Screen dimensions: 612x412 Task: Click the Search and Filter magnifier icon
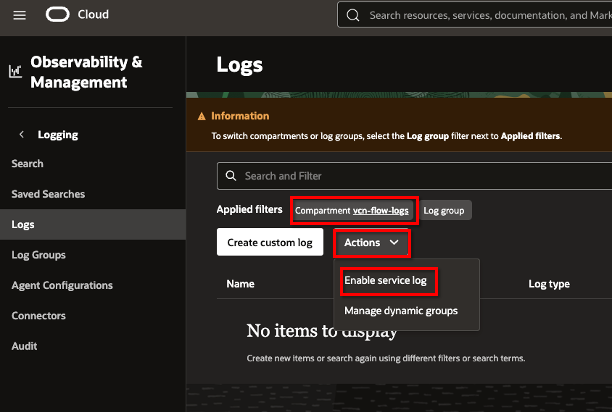231,176
